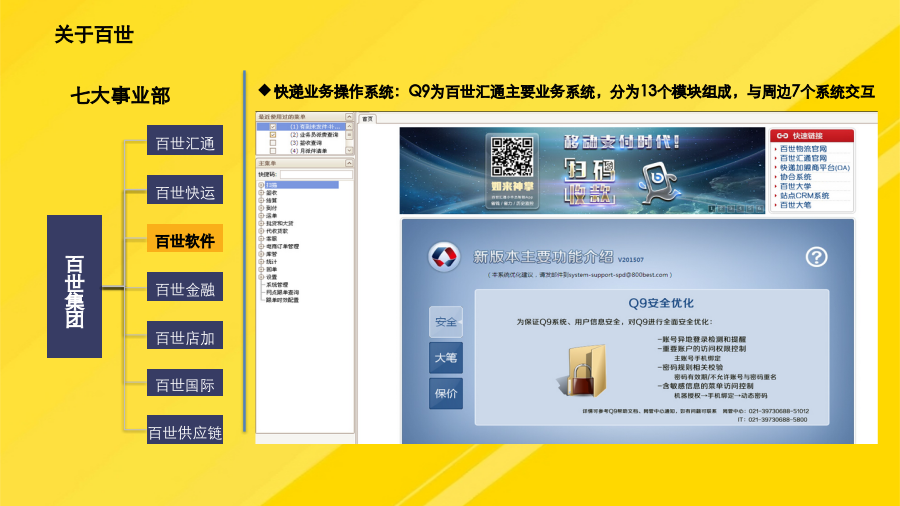This screenshot has height=506, width=900.
Task: Select the 大笔 feature tab
Action: coord(445,358)
